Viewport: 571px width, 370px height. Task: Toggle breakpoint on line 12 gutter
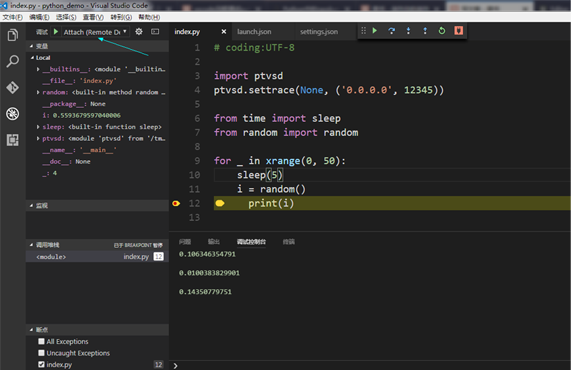point(176,203)
